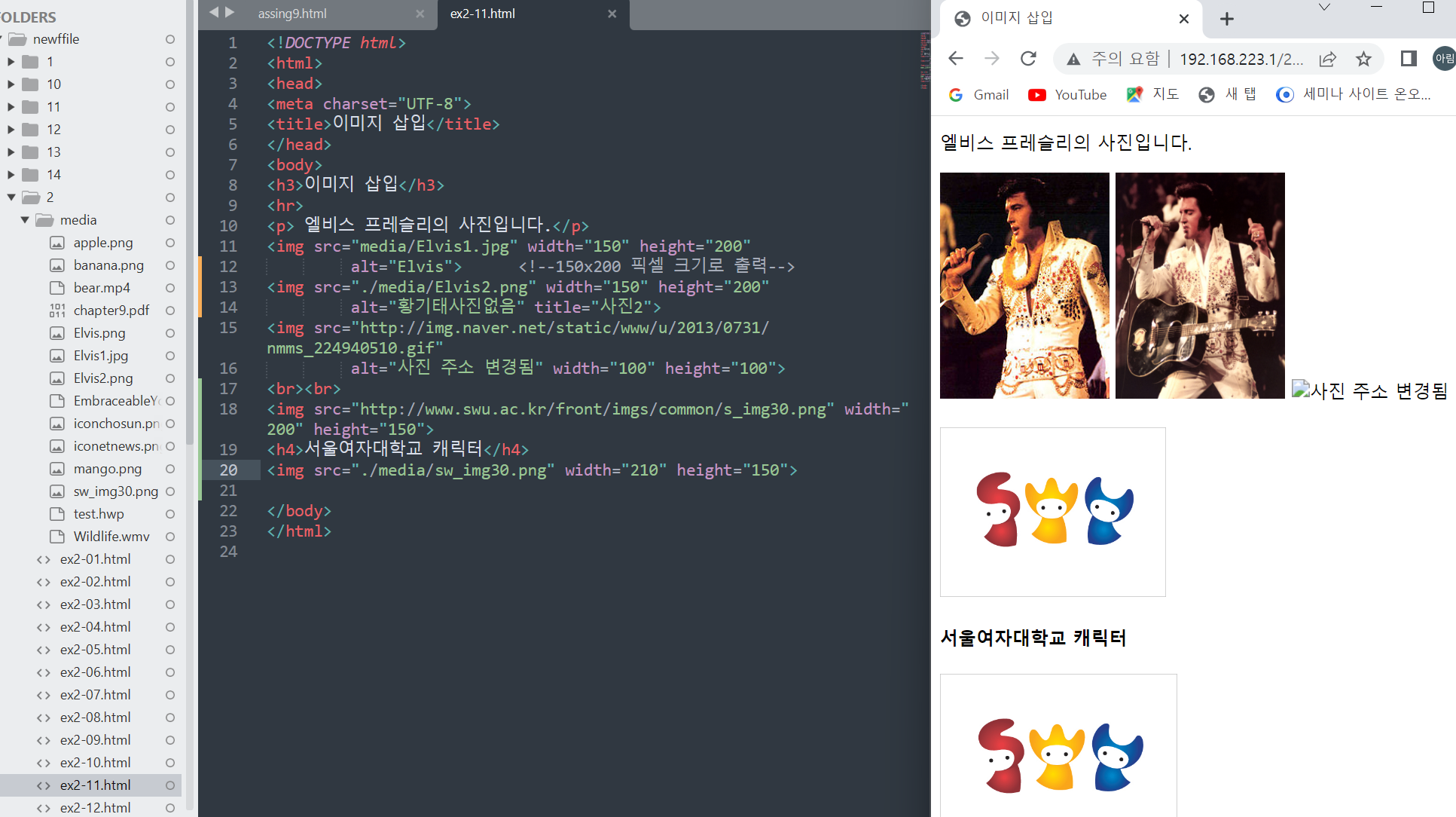
Task: Select the ex2-11.html editor tab
Action: click(x=483, y=14)
